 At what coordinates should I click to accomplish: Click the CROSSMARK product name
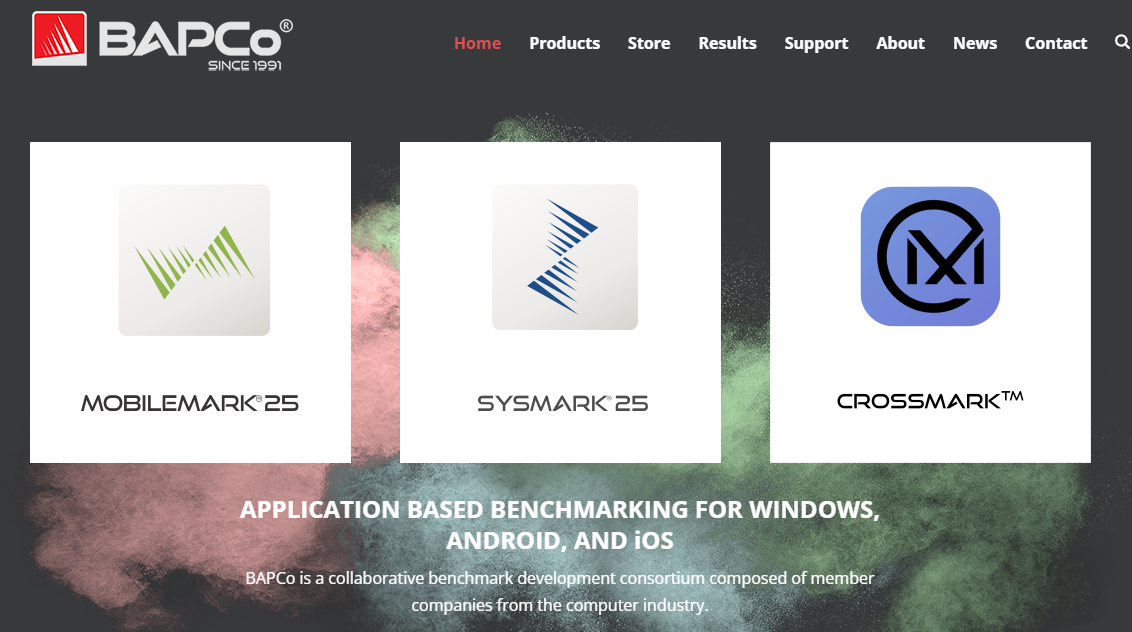[x=930, y=400]
